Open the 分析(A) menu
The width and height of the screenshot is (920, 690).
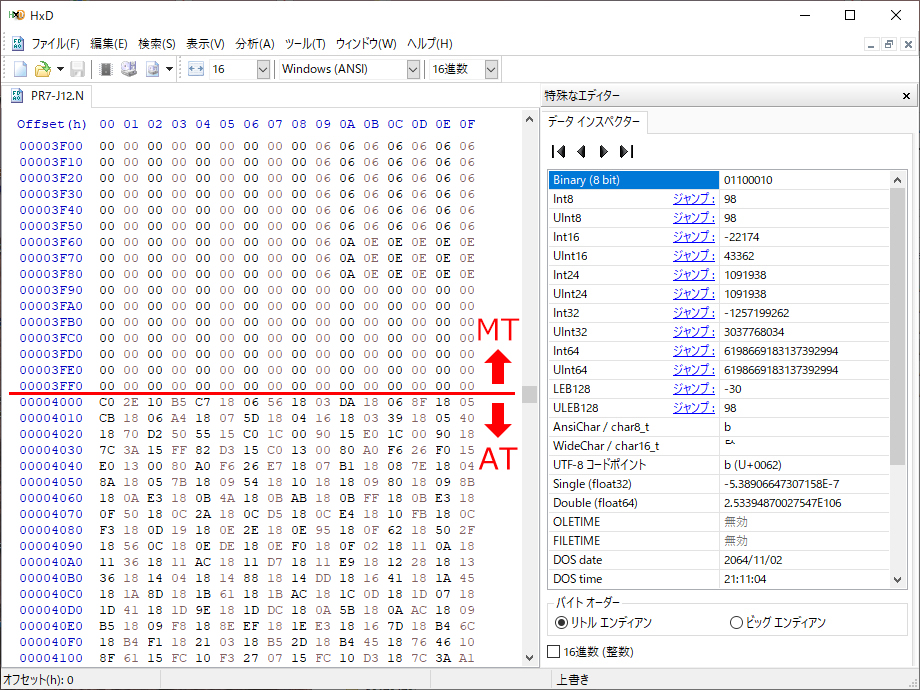[x=255, y=43]
